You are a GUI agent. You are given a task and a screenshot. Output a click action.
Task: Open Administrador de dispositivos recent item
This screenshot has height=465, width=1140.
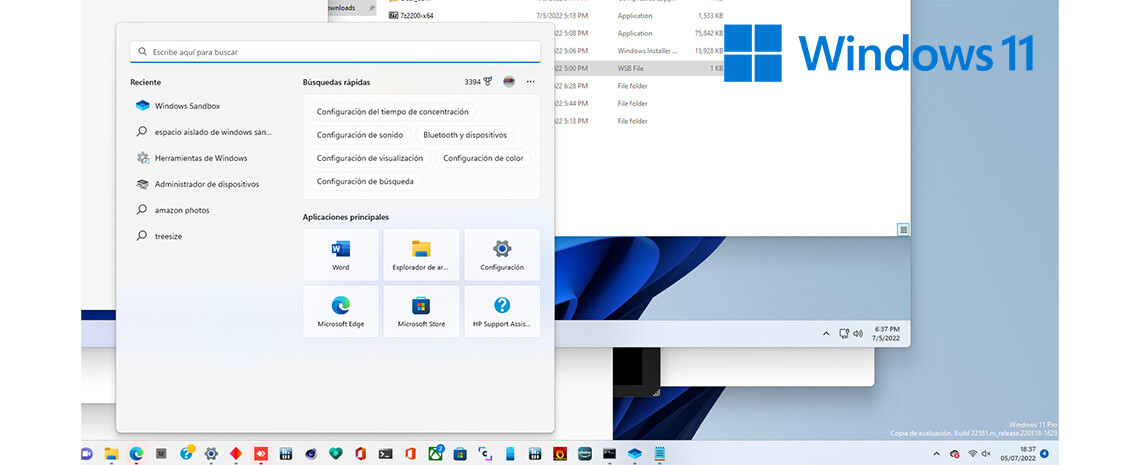click(197, 185)
